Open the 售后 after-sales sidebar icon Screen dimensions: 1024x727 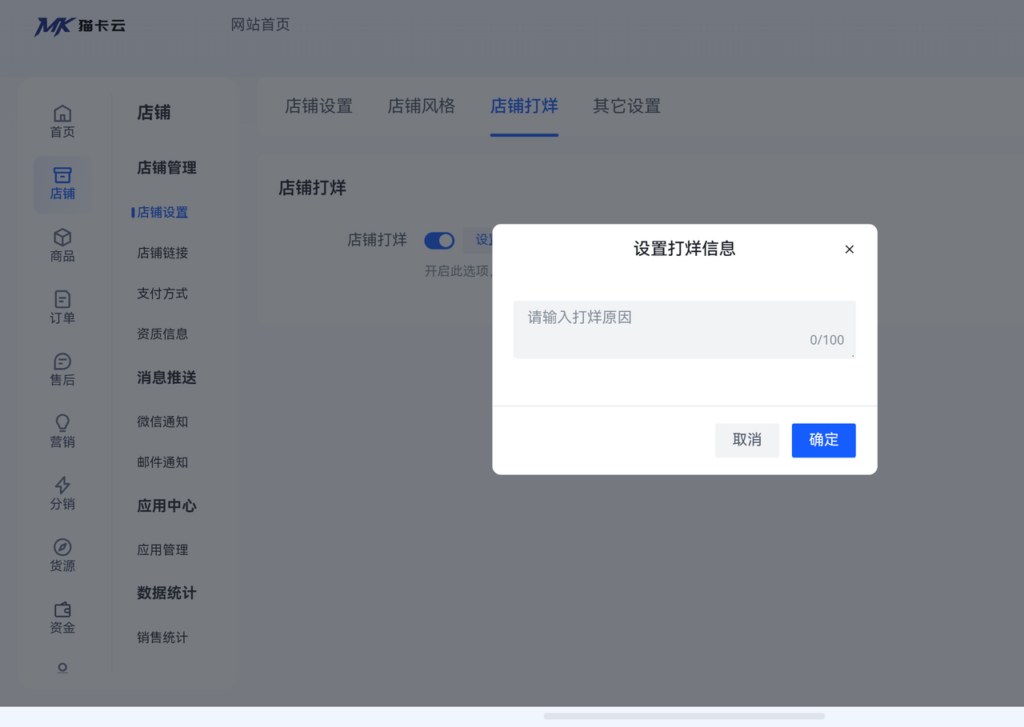(62, 370)
